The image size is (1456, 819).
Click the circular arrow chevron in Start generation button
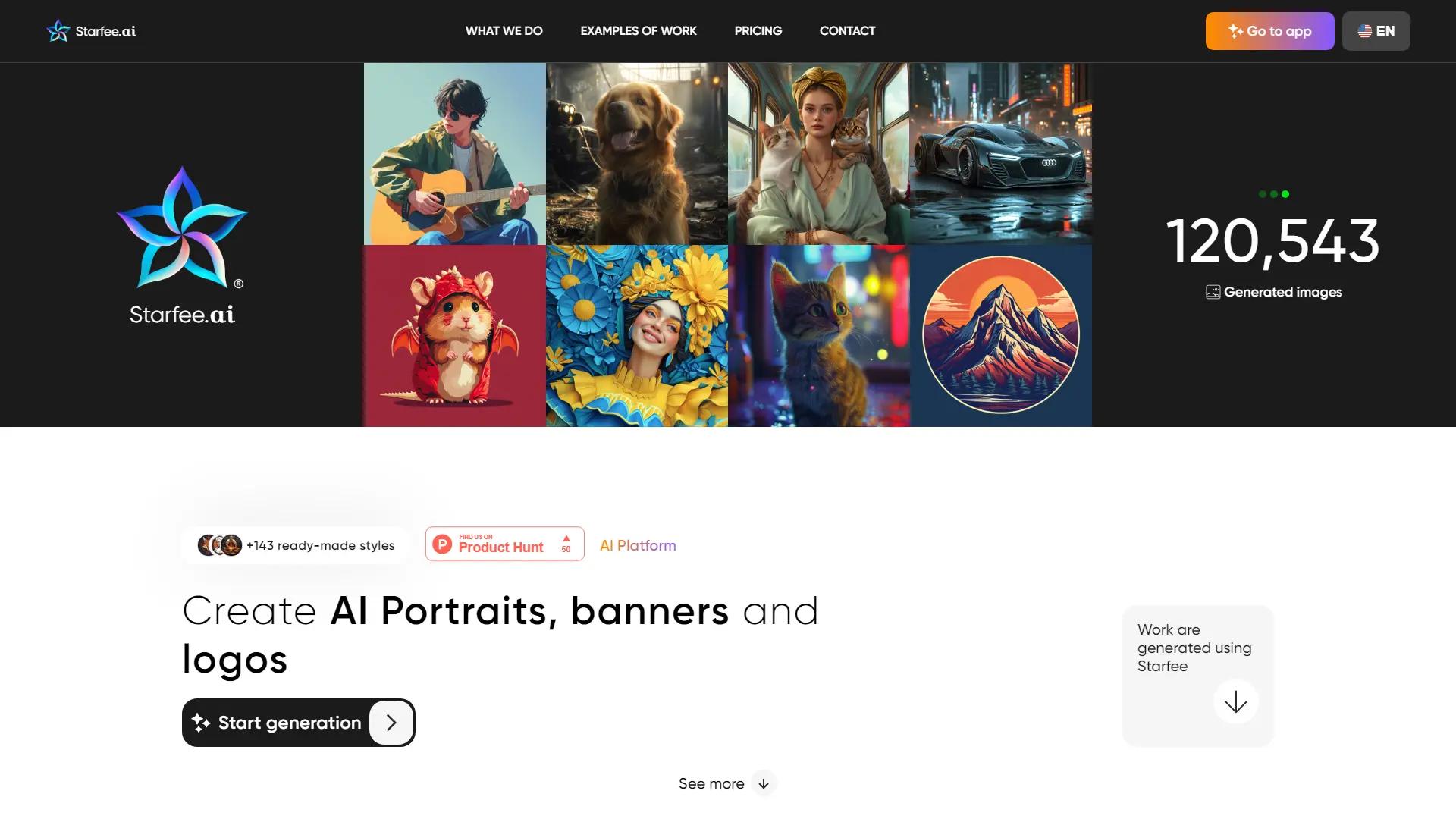click(391, 722)
